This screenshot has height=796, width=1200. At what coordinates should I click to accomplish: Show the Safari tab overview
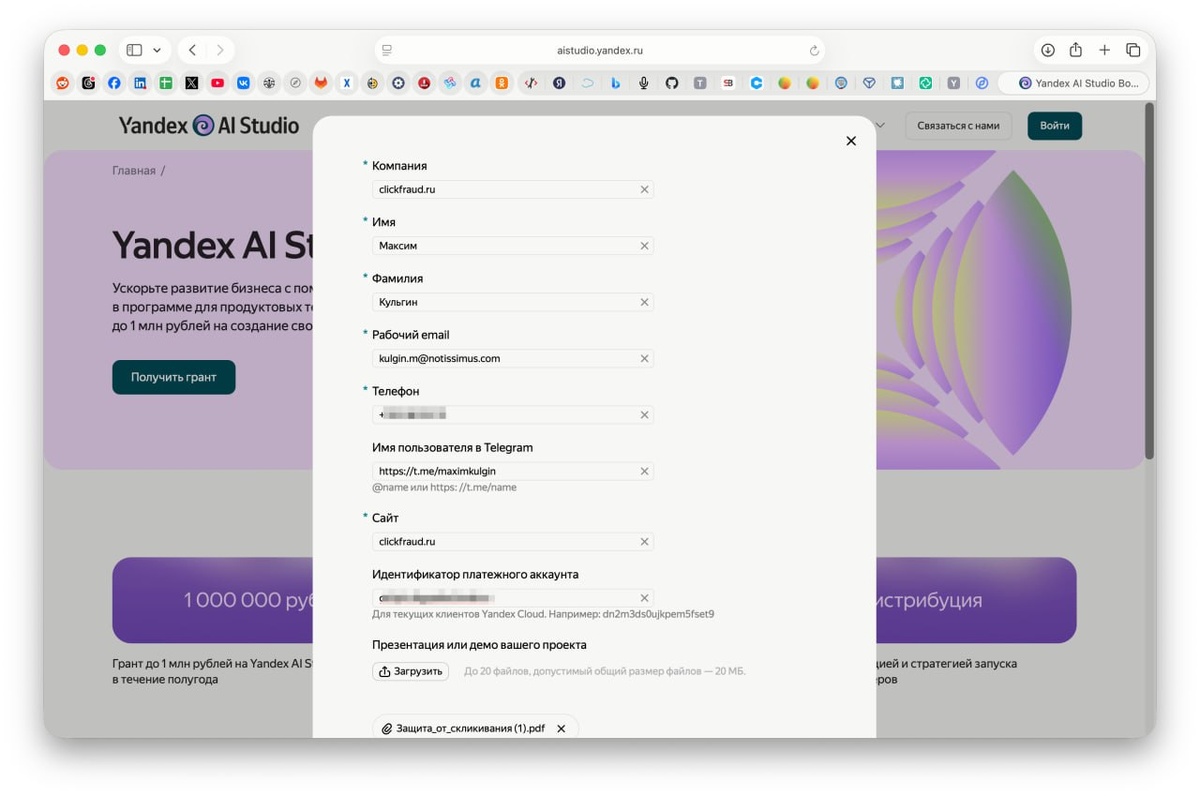[x=1133, y=50]
